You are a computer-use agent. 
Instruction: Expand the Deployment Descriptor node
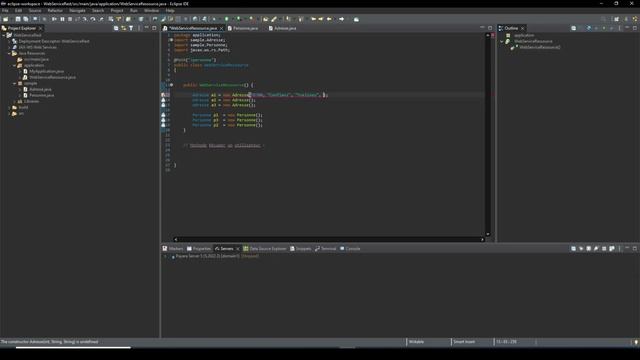click(9, 42)
